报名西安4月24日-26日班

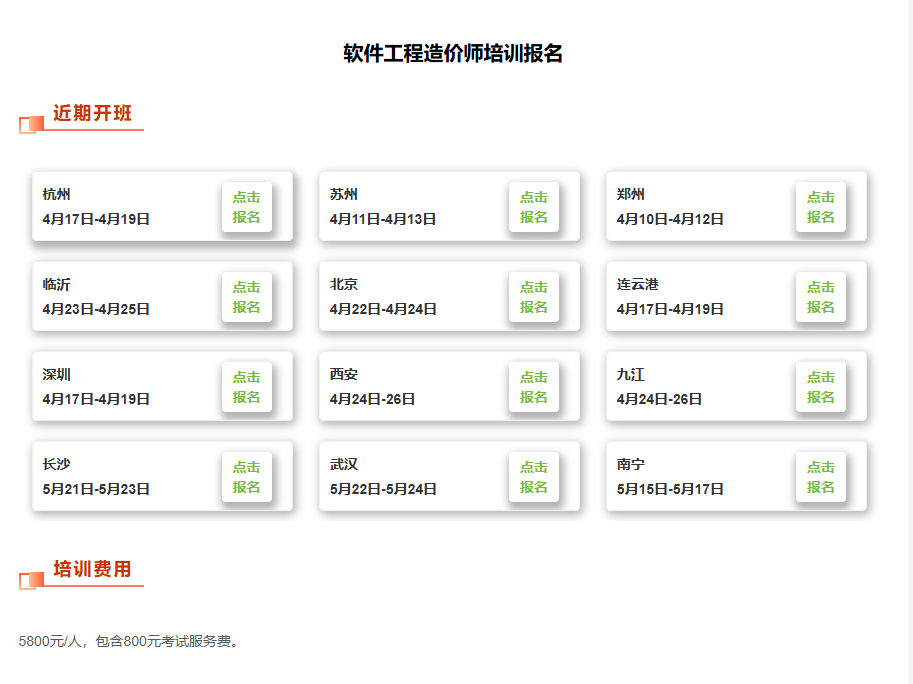coord(535,387)
